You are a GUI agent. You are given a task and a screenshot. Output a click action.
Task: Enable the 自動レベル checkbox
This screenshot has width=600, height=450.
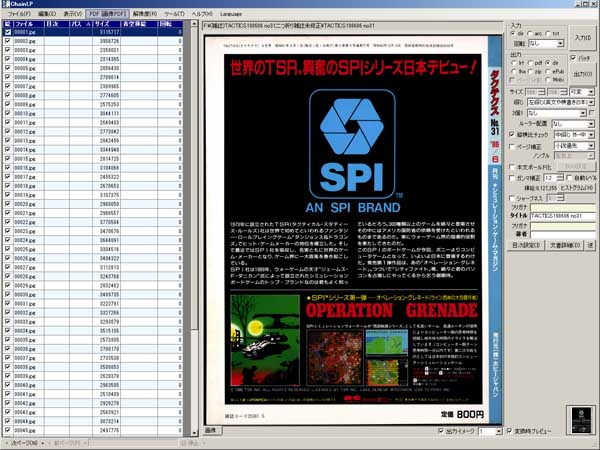[569, 178]
